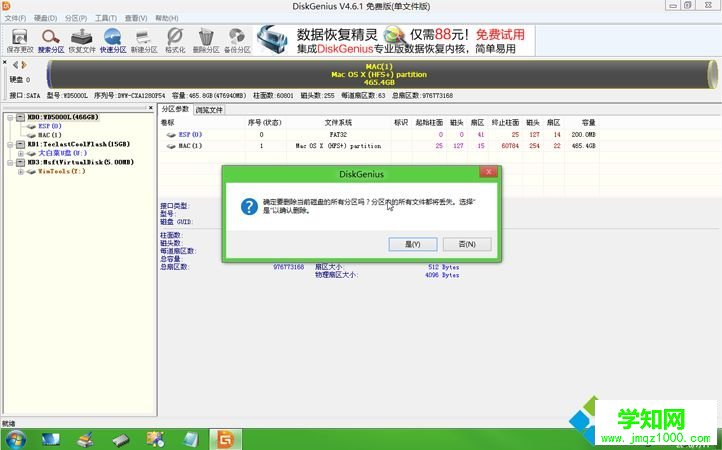Select the 搜索分区 search partition tool
Image resolution: width=722 pixels, height=450 pixels.
point(51,41)
